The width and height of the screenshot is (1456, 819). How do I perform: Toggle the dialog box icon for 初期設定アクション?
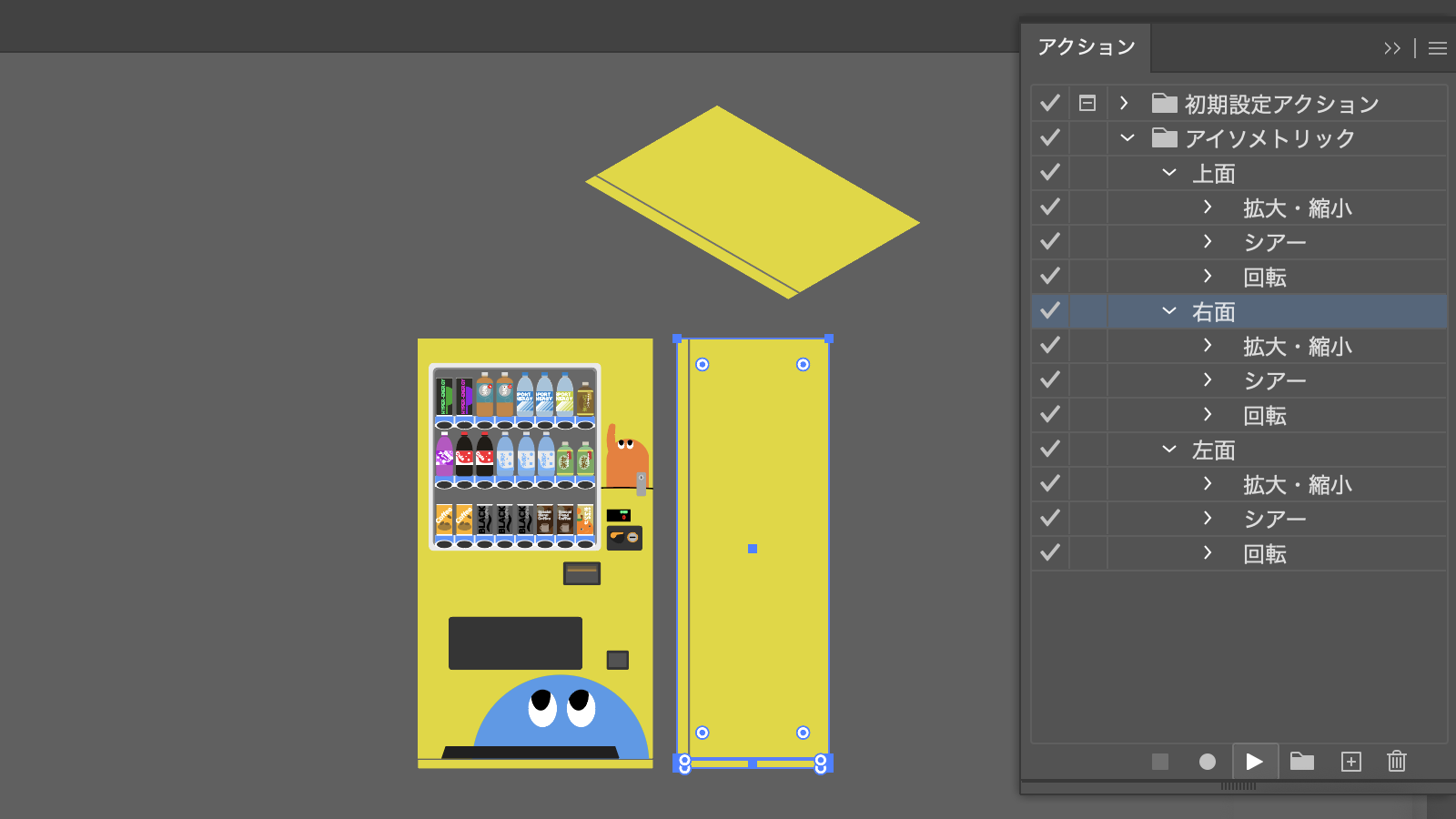[x=1087, y=104]
